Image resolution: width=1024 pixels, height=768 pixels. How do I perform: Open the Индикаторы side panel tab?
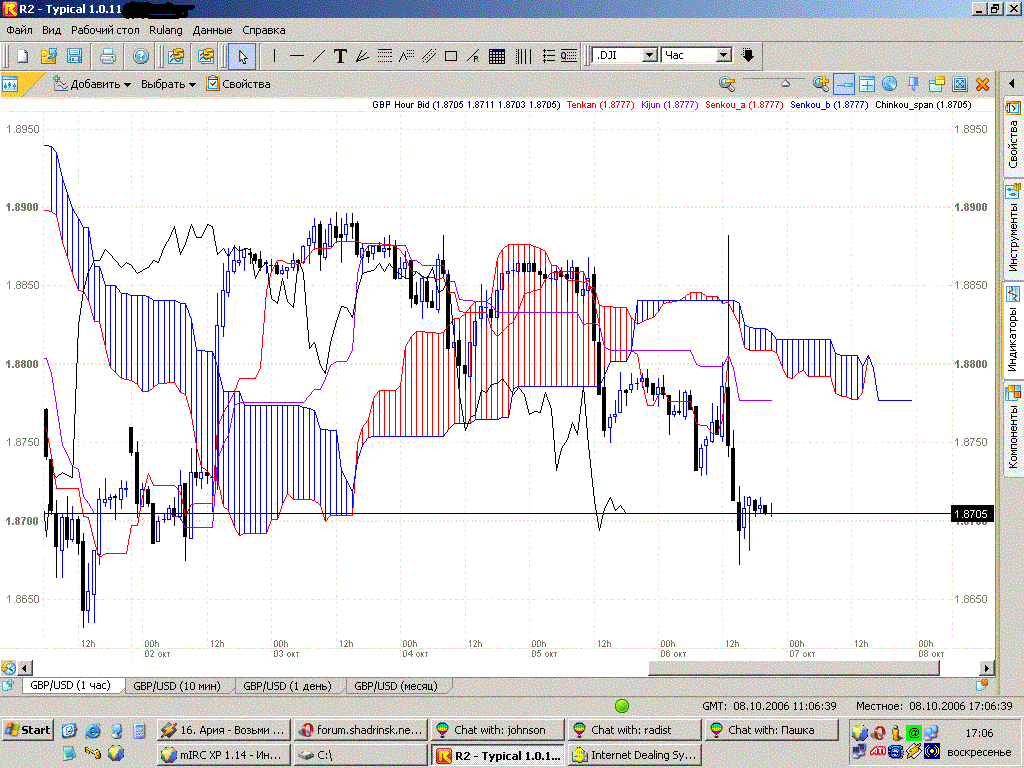click(x=1013, y=330)
